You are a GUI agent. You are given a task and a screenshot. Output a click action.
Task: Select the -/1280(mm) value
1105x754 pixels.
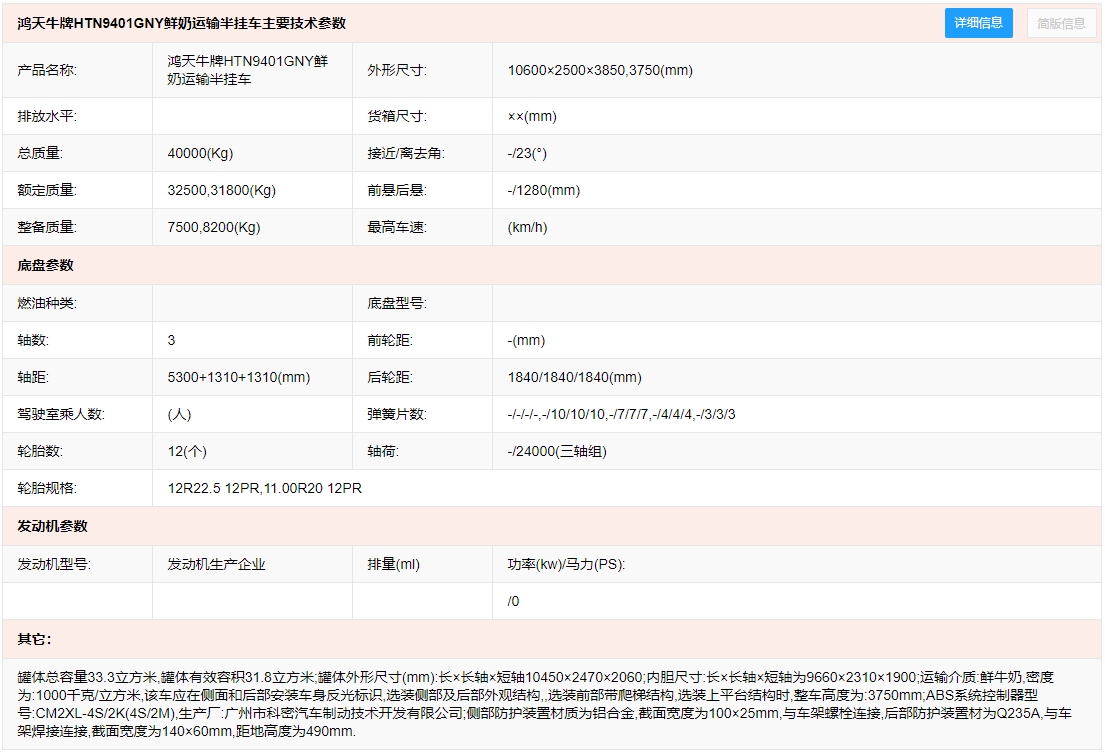click(x=543, y=190)
